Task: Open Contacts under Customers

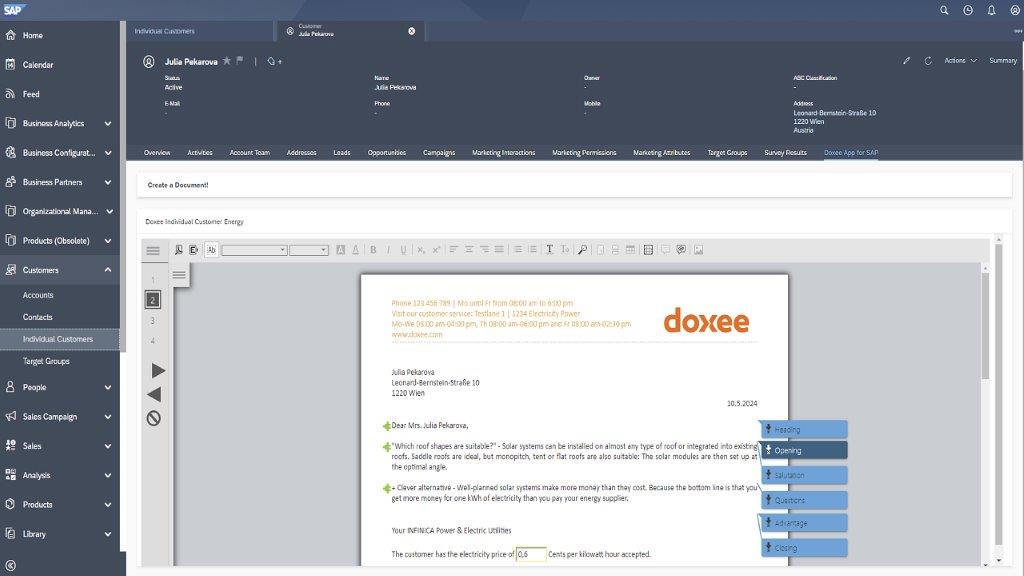Action: pos(37,317)
